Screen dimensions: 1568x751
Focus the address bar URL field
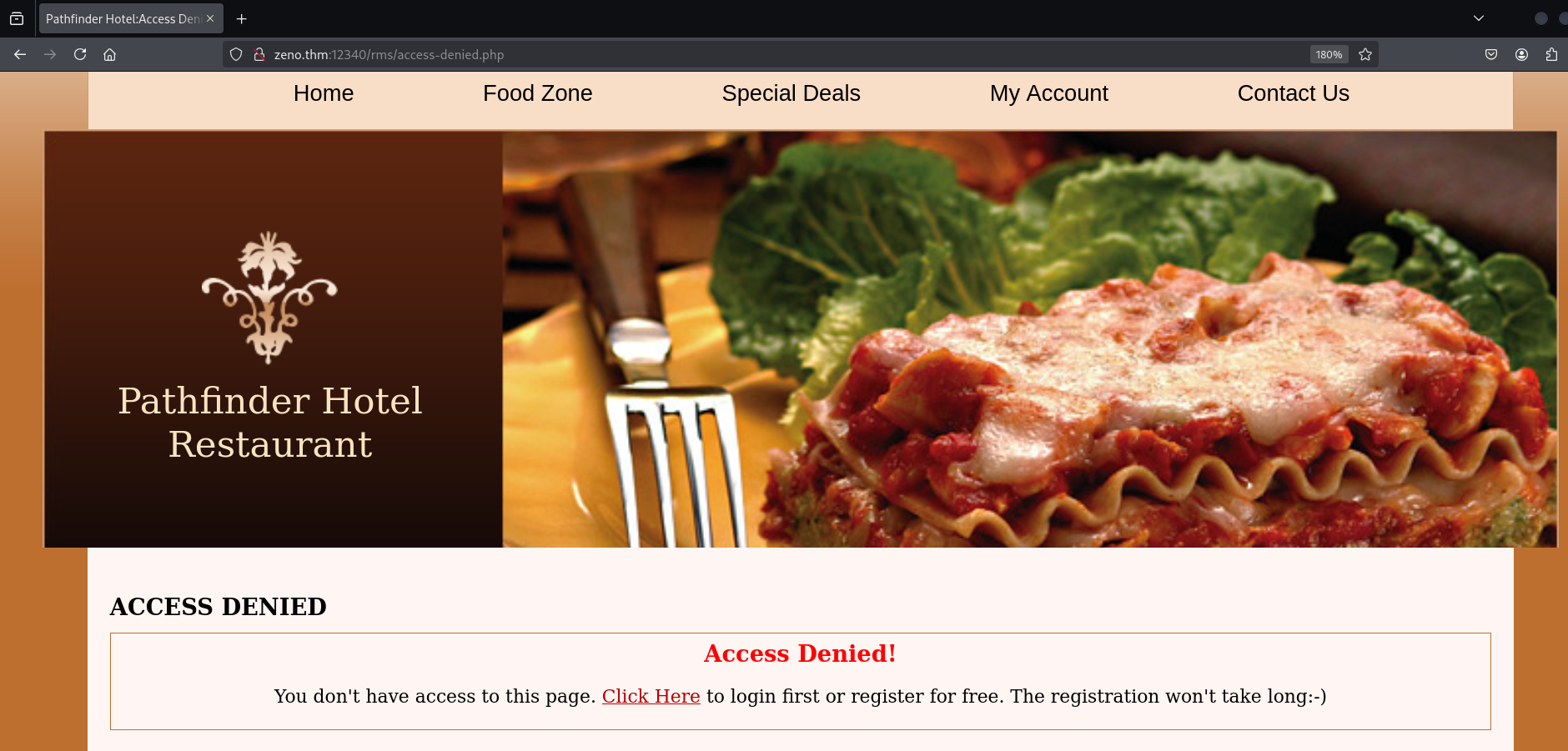[x=784, y=54]
